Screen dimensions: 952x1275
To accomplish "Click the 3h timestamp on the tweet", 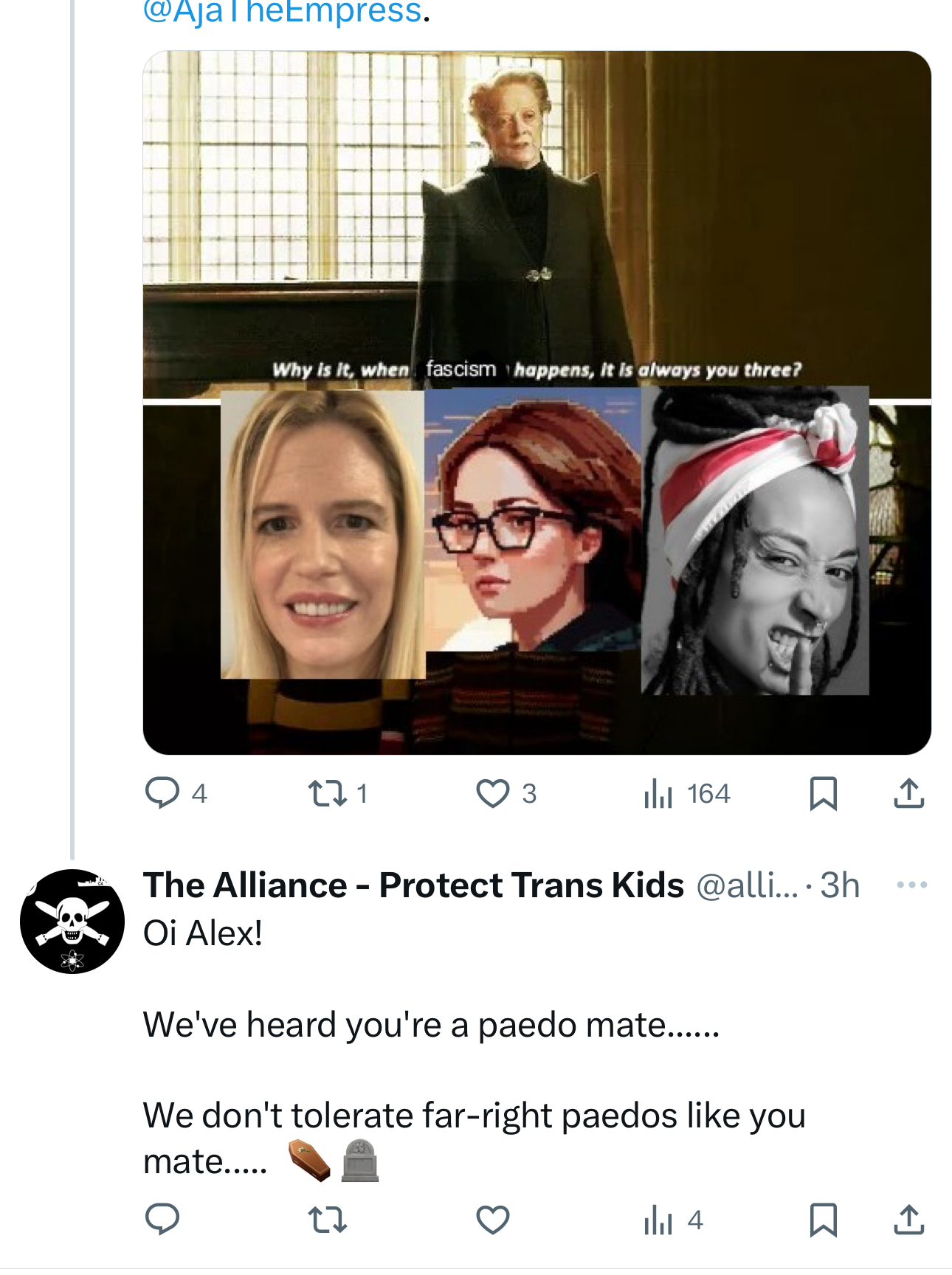I will click(841, 885).
